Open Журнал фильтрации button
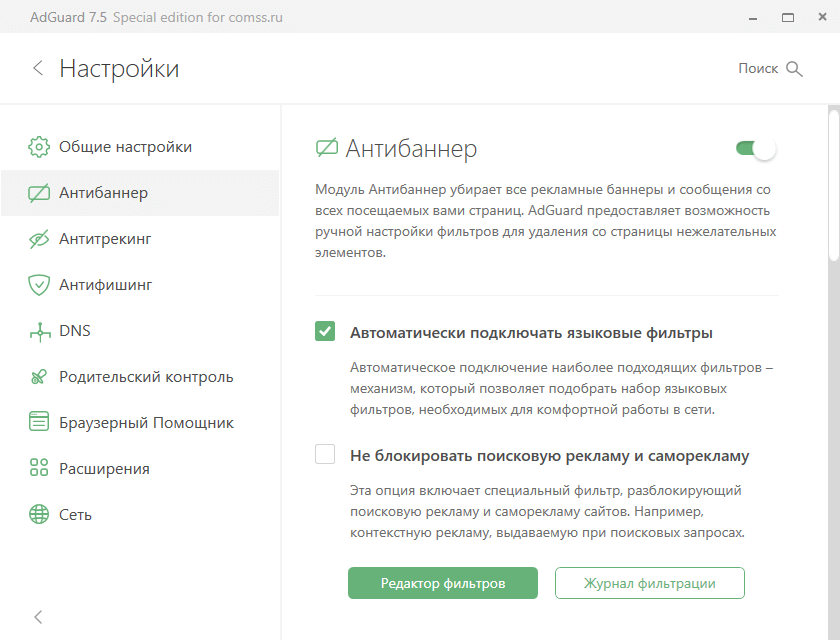 pos(650,583)
